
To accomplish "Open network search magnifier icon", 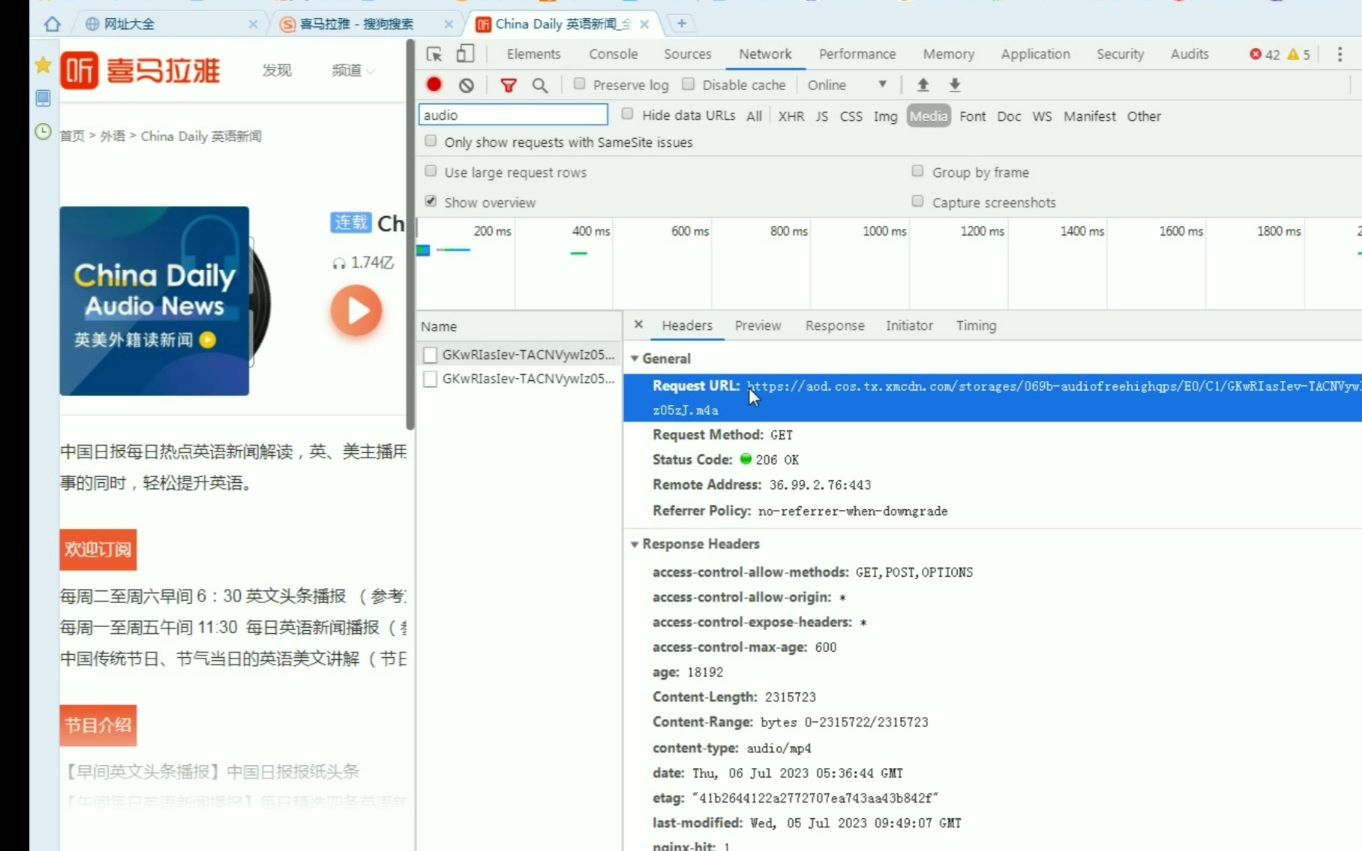I will pyautogui.click(x=540, y=85).
